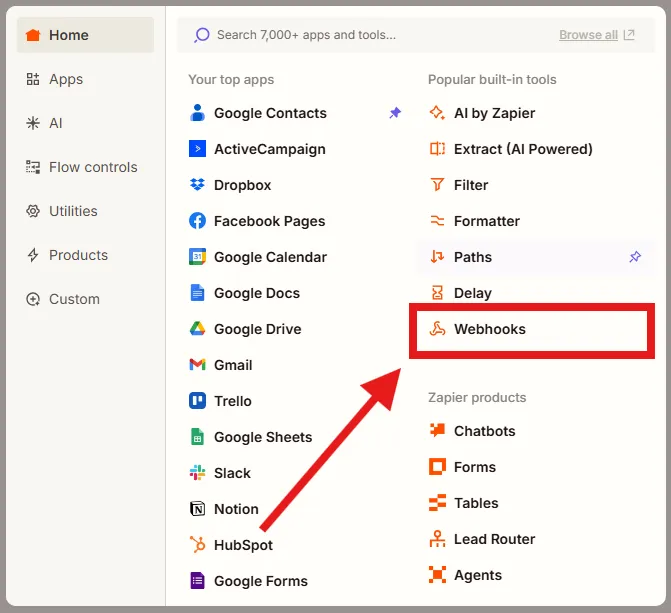Image resolution: width=671 pixels, height=613 pixels.
Task: Pick the Trello label
Action: pos(232,401)
